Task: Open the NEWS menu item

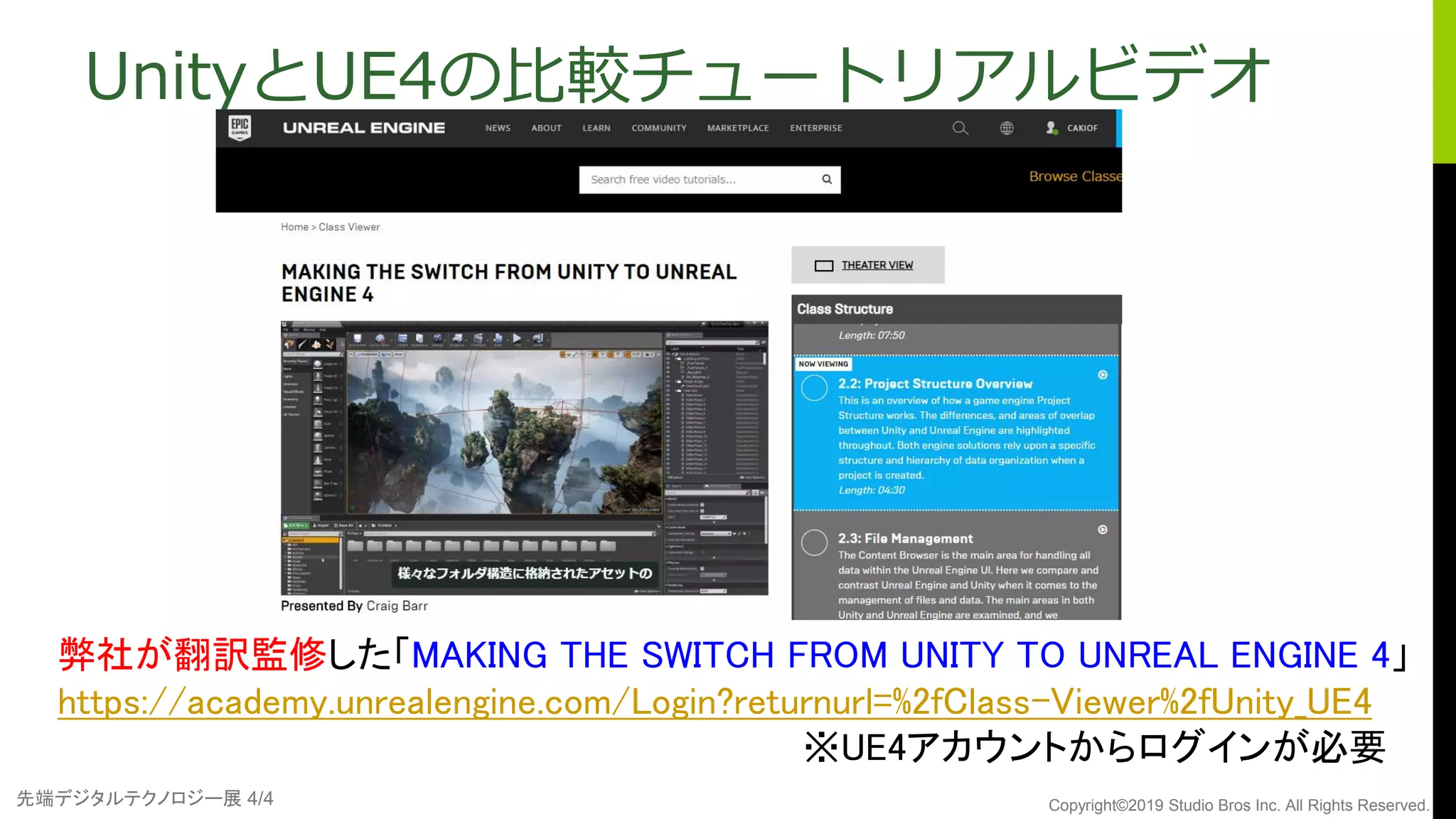Action: point(498,128)
